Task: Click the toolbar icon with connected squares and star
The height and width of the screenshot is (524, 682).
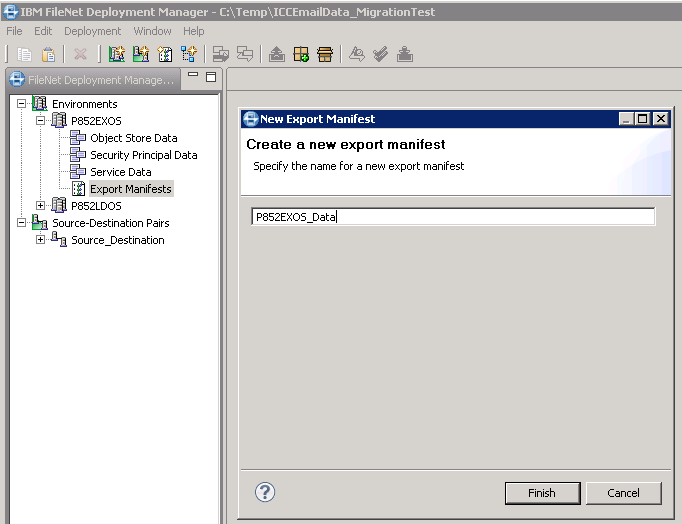Action: (189, 54)
